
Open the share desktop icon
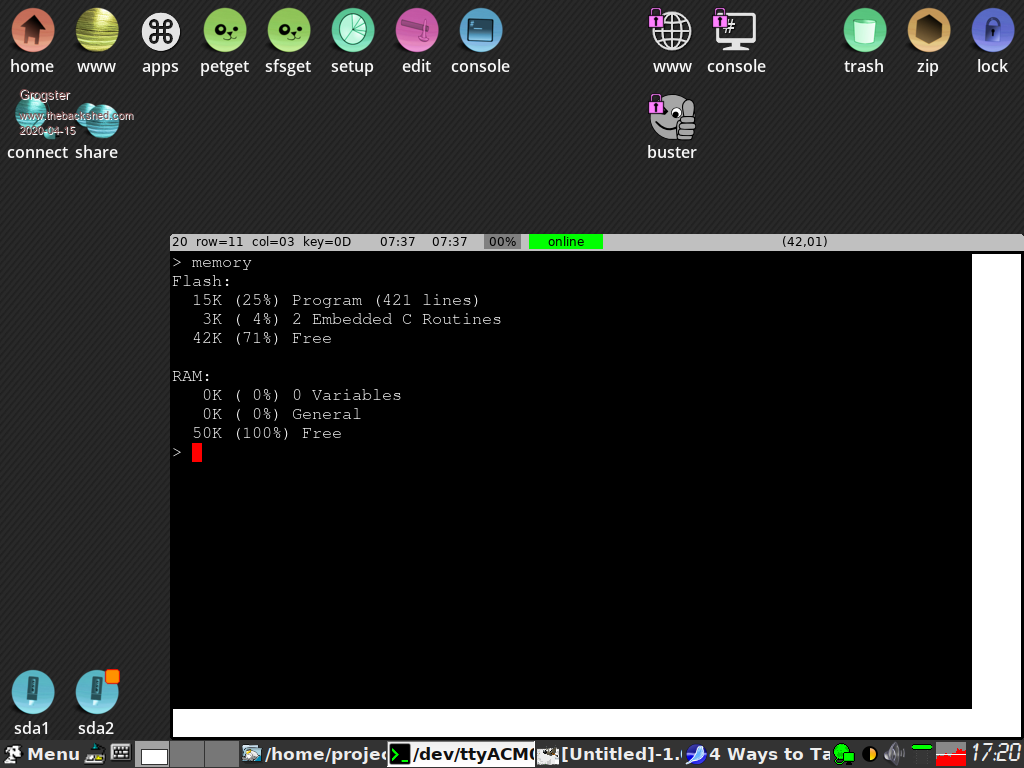click(x=97, y=122)
